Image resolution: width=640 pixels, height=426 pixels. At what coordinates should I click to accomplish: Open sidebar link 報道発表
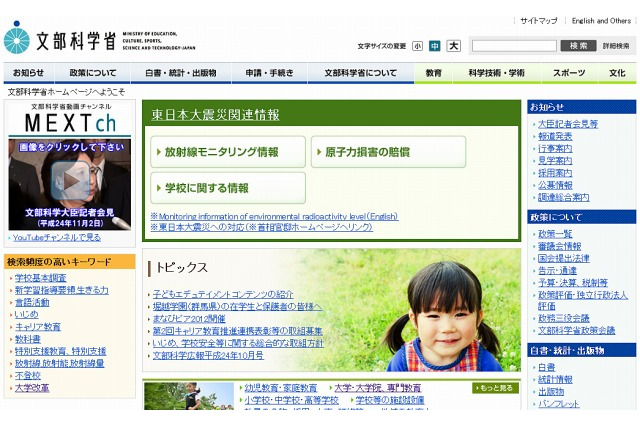(x=555, y=136)
